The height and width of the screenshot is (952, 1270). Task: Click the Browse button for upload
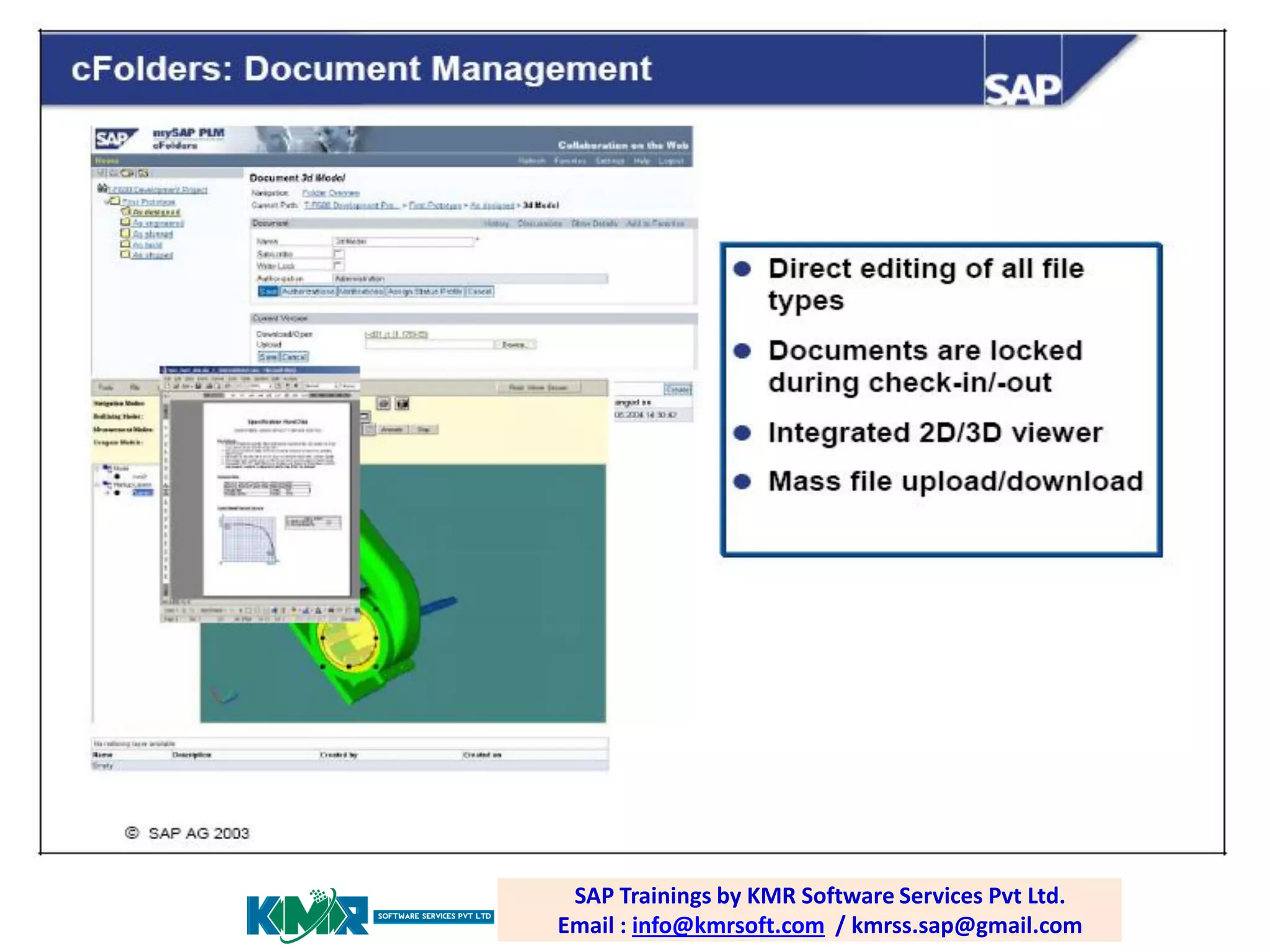(515, 345)
